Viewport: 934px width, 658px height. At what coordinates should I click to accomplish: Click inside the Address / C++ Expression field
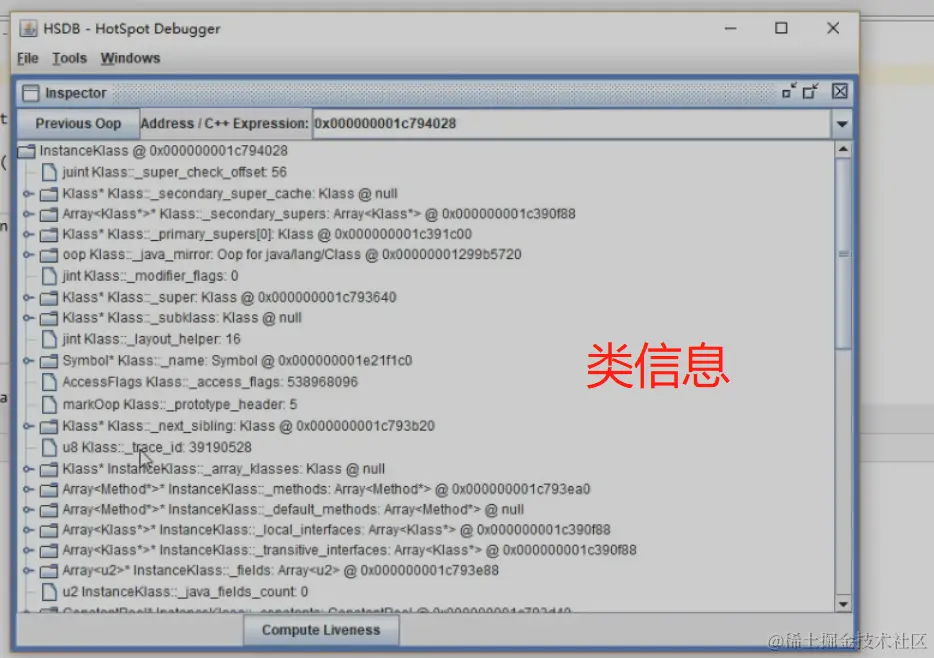500,125
